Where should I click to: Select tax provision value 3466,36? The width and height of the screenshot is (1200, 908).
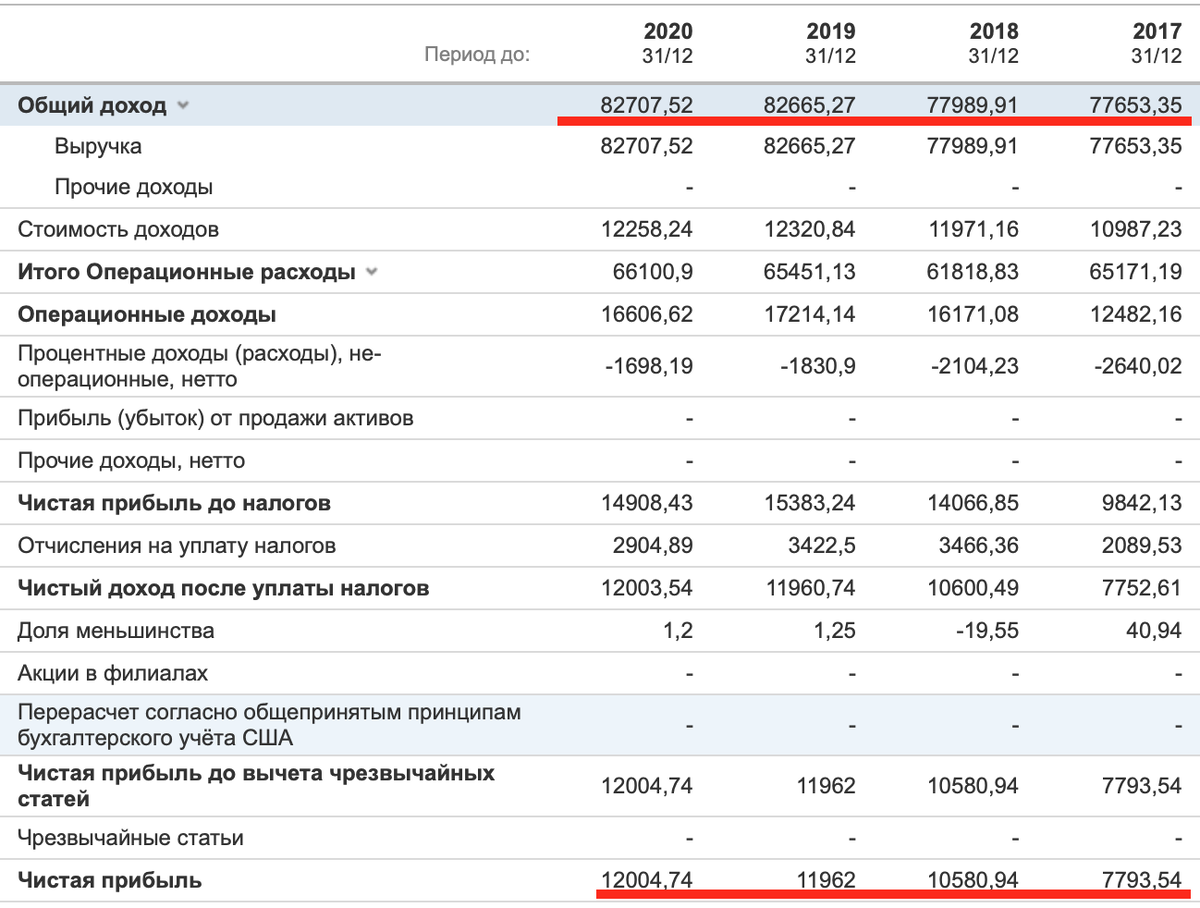(978, 546)
